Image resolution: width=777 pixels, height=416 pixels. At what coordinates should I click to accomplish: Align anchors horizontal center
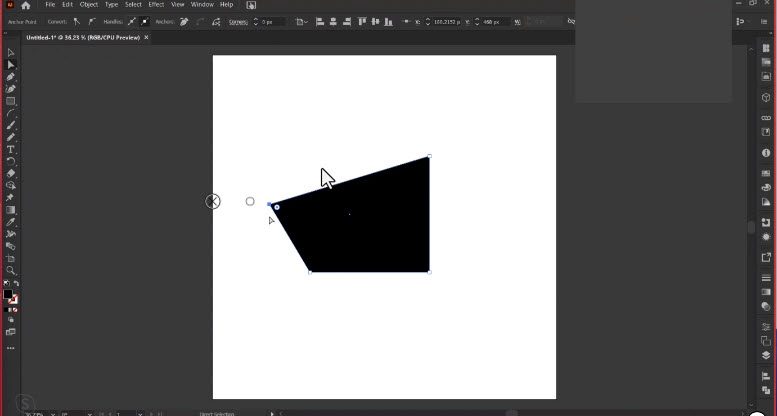tap(333, 21)
